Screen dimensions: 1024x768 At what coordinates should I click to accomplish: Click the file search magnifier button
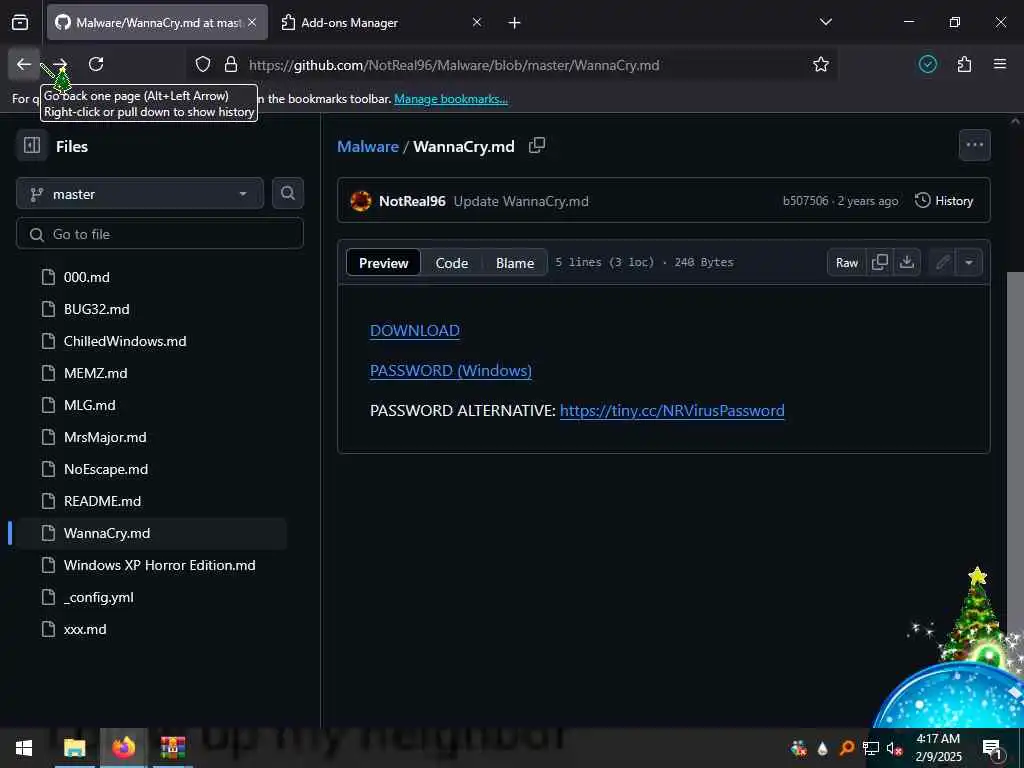click(287, 193)
